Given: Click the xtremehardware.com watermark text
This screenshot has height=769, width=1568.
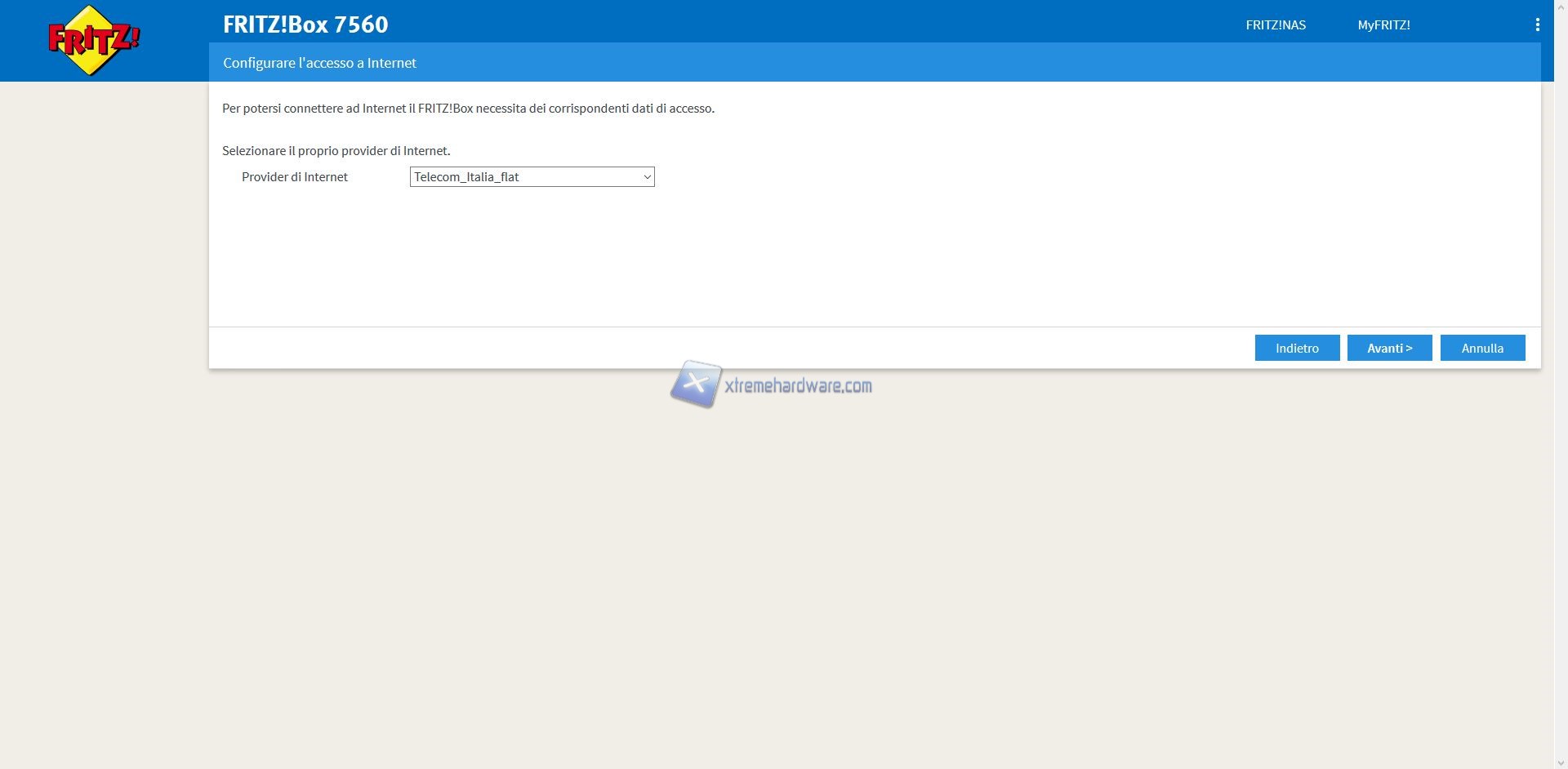Looking at the screenshot, I should [798, 386].
